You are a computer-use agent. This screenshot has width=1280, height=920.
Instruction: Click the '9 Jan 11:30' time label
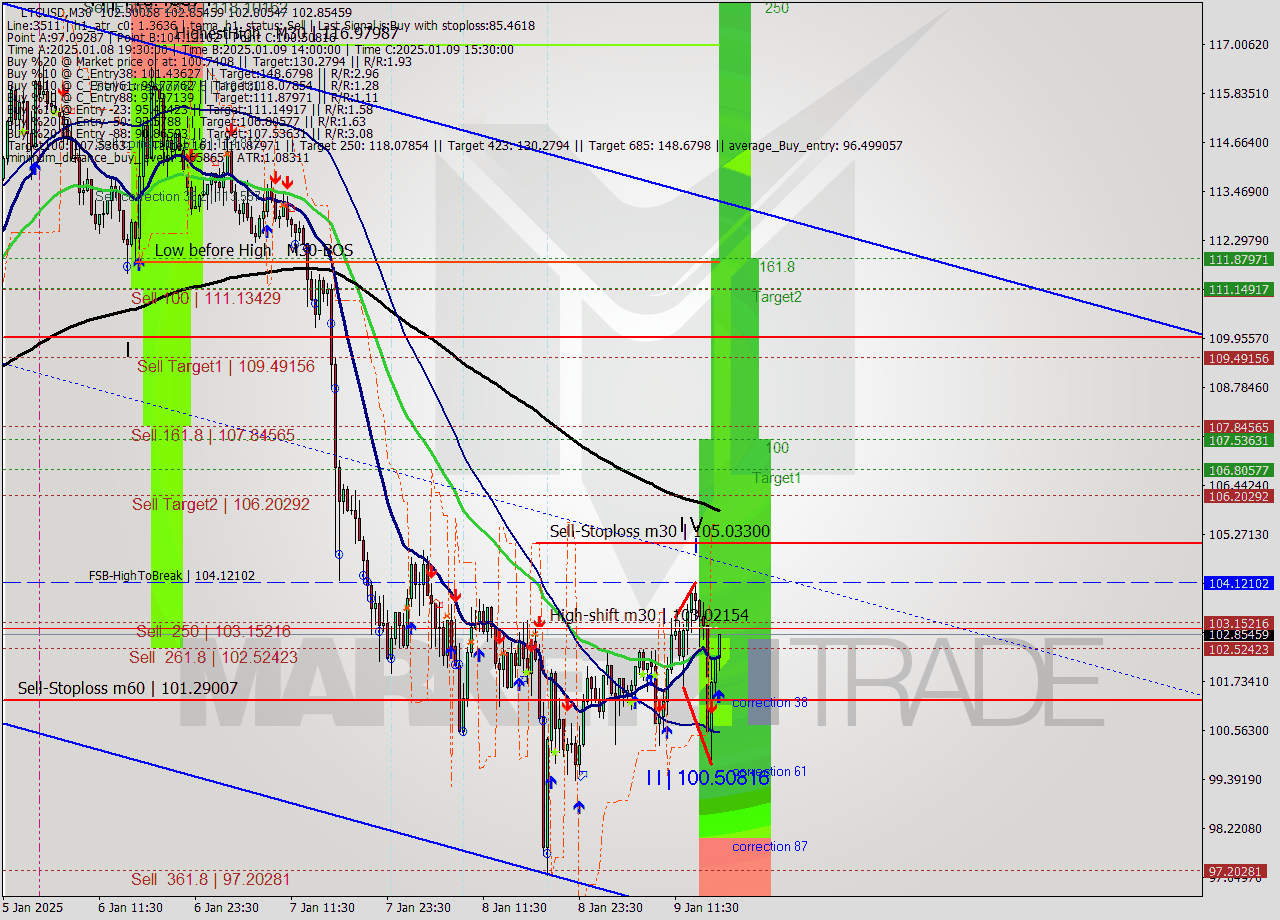coord(706,908)
